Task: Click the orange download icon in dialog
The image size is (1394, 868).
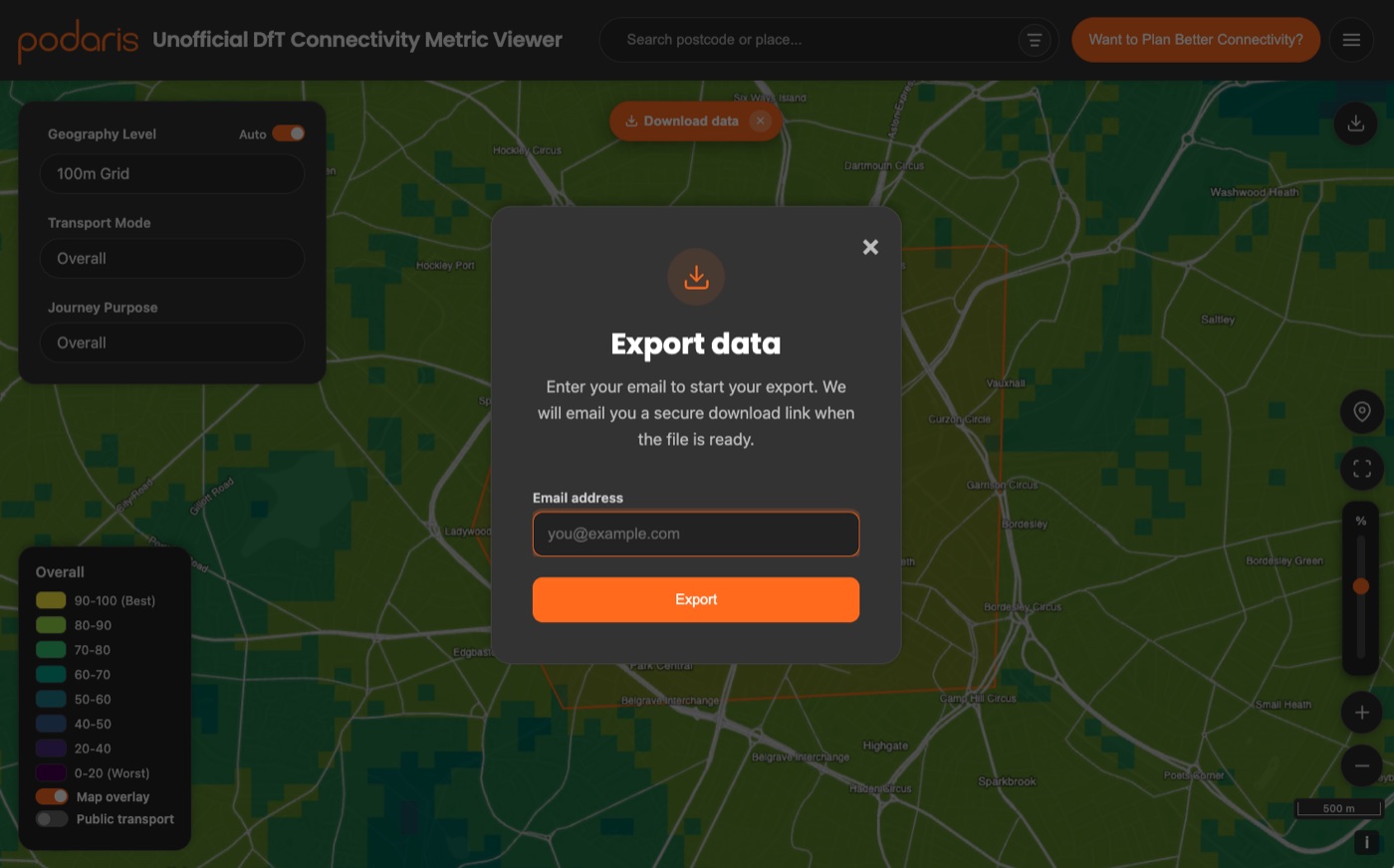Action: 696,277
